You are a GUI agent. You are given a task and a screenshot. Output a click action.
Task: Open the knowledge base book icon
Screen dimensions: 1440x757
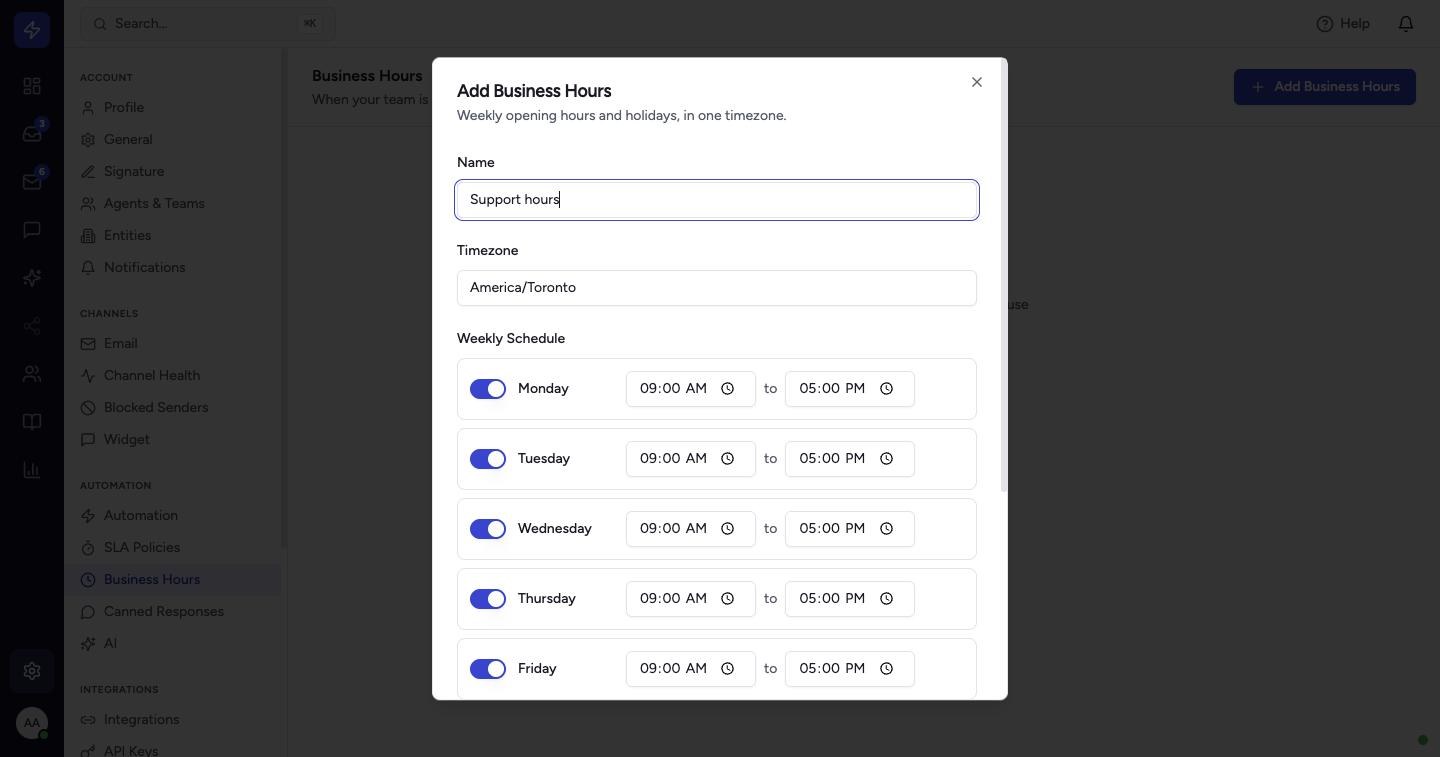pos(32,422)
